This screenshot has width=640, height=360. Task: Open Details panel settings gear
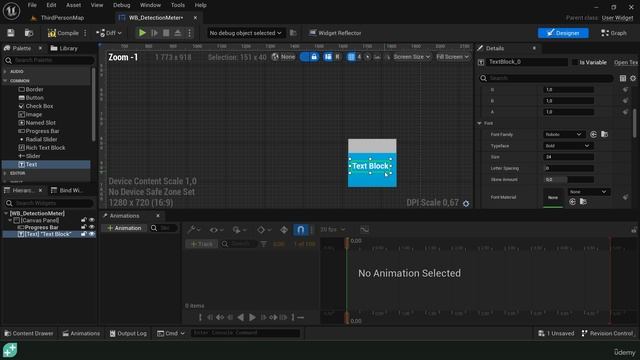[x=633, y=78]
